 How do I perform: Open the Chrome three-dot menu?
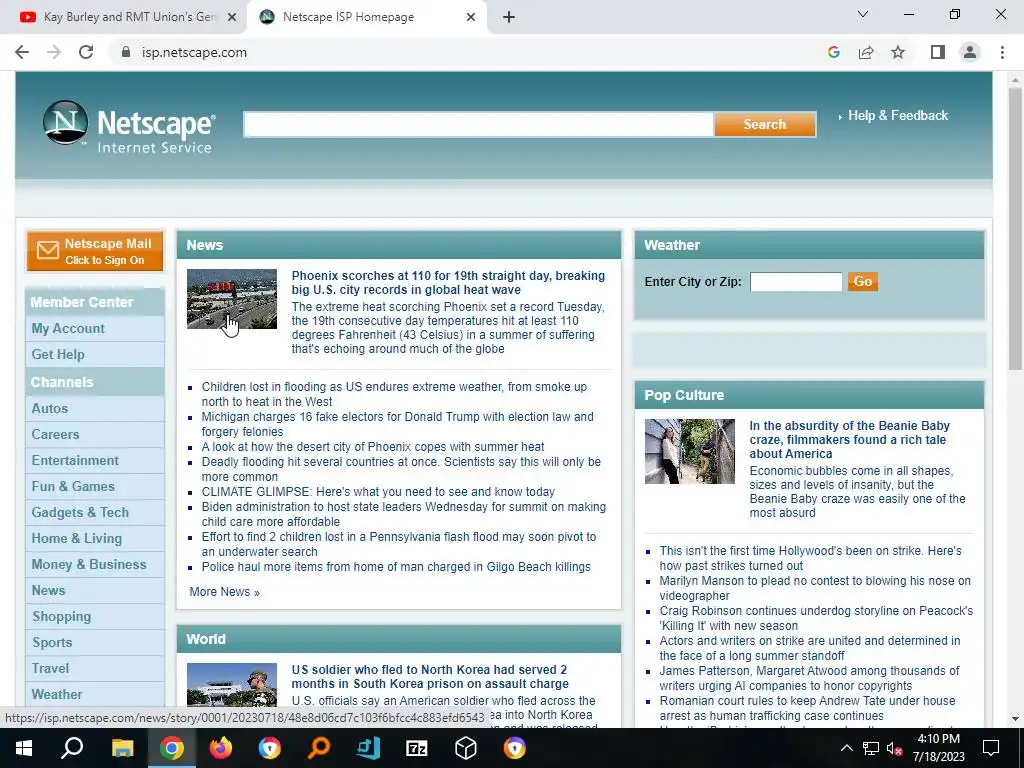coord(1002,52)
